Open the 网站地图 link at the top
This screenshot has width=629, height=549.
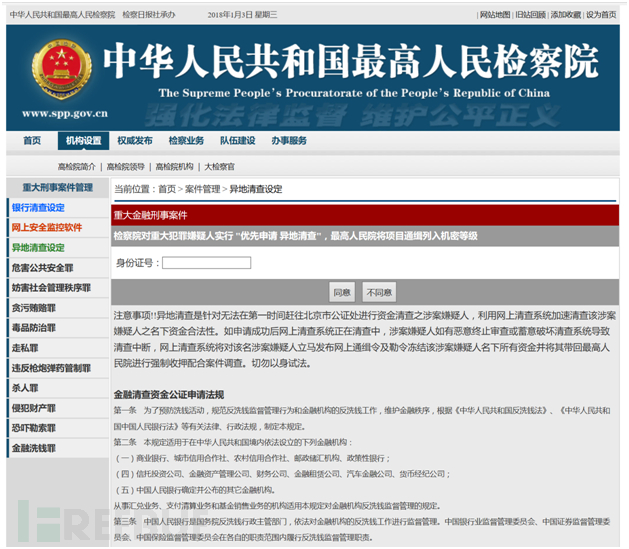click(x=495, y=15)
